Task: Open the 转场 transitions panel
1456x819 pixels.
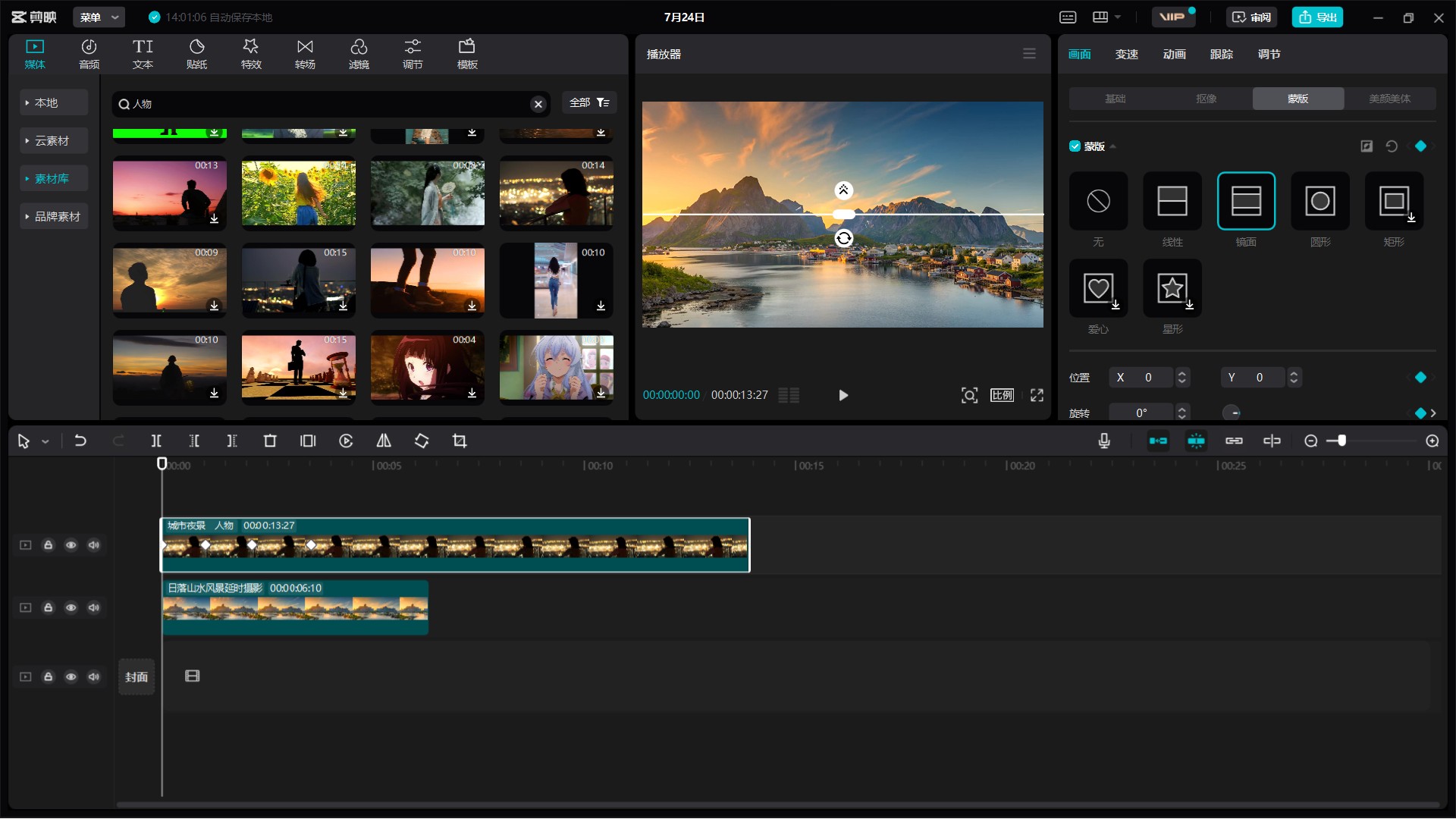Action: point(305,54)
